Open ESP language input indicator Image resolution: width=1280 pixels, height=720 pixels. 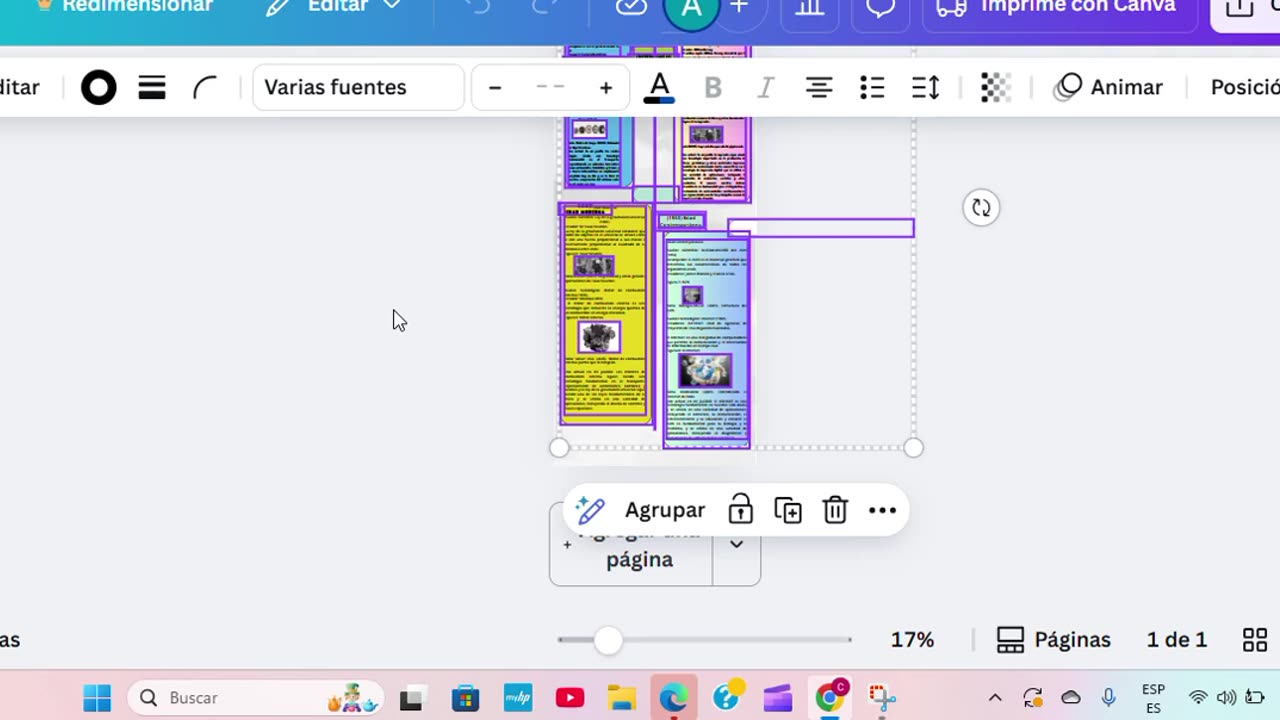(1153, 698)
